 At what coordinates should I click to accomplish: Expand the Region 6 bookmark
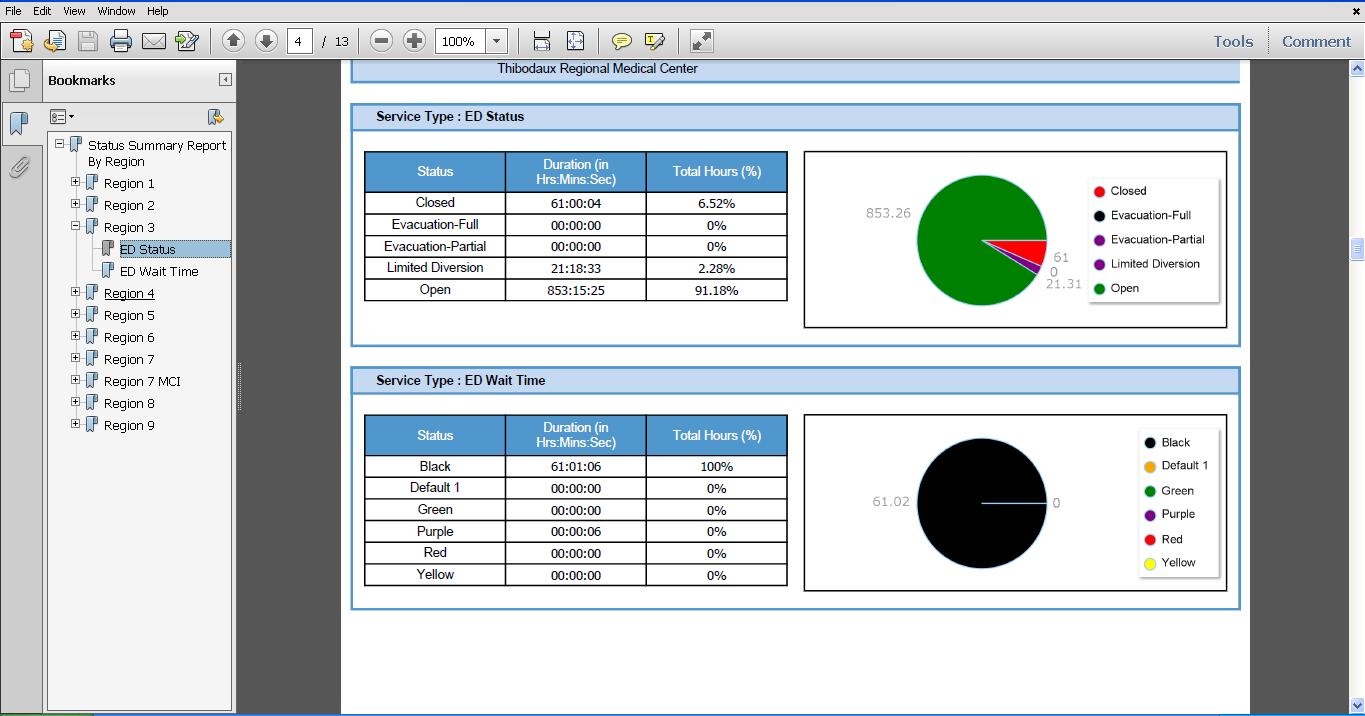[x=75, y=336]
